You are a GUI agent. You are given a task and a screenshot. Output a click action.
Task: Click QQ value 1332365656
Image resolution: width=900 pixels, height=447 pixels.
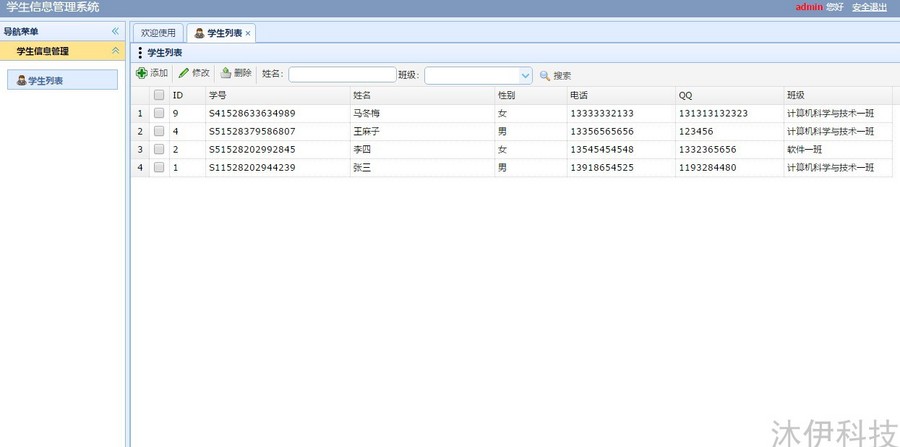708,150
